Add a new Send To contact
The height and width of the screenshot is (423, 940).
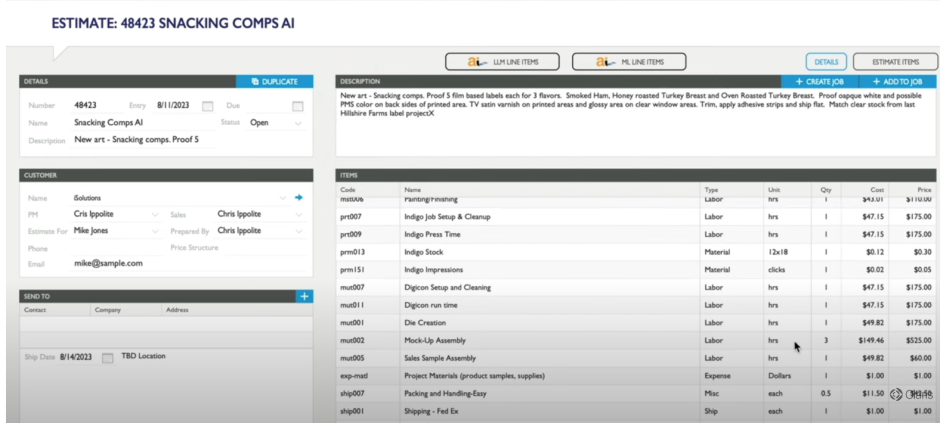pyautogui.click(x=304, y=296)
